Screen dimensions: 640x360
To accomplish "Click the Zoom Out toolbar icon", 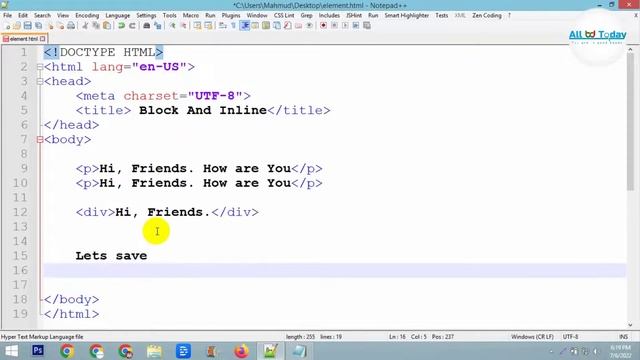I will coord(183,26).
